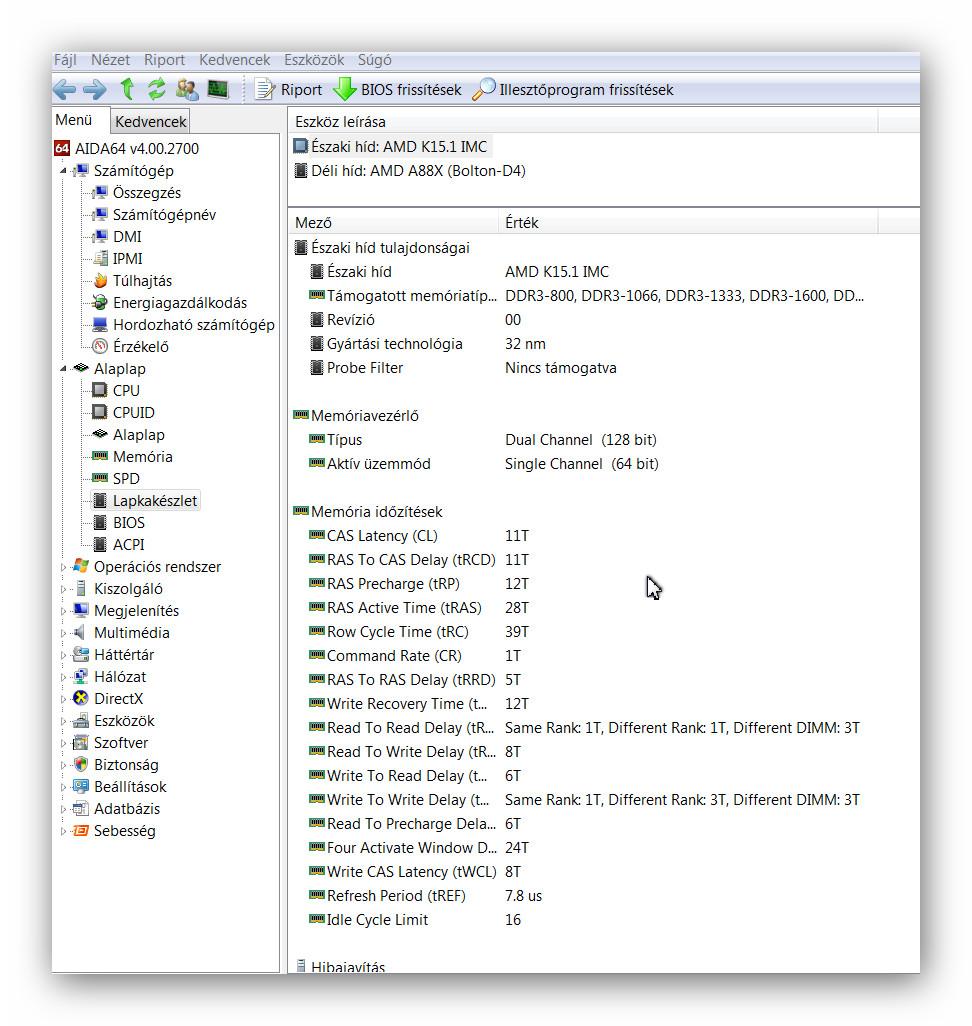This screenshot has width=972, height=1026.
Task: Click the Biztonság shield icon
Action: pyautogui.click(x=81, y=764)
